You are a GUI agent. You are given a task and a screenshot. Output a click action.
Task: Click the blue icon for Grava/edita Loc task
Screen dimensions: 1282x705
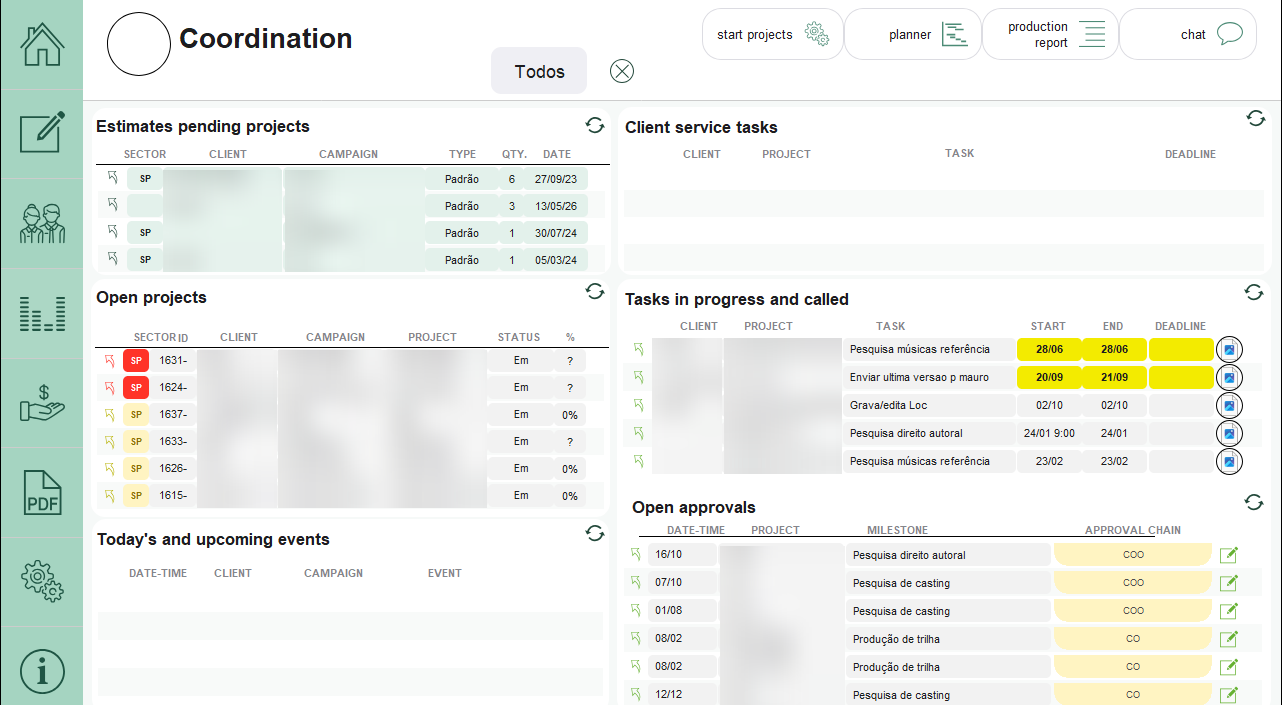tap(1229, 406)
